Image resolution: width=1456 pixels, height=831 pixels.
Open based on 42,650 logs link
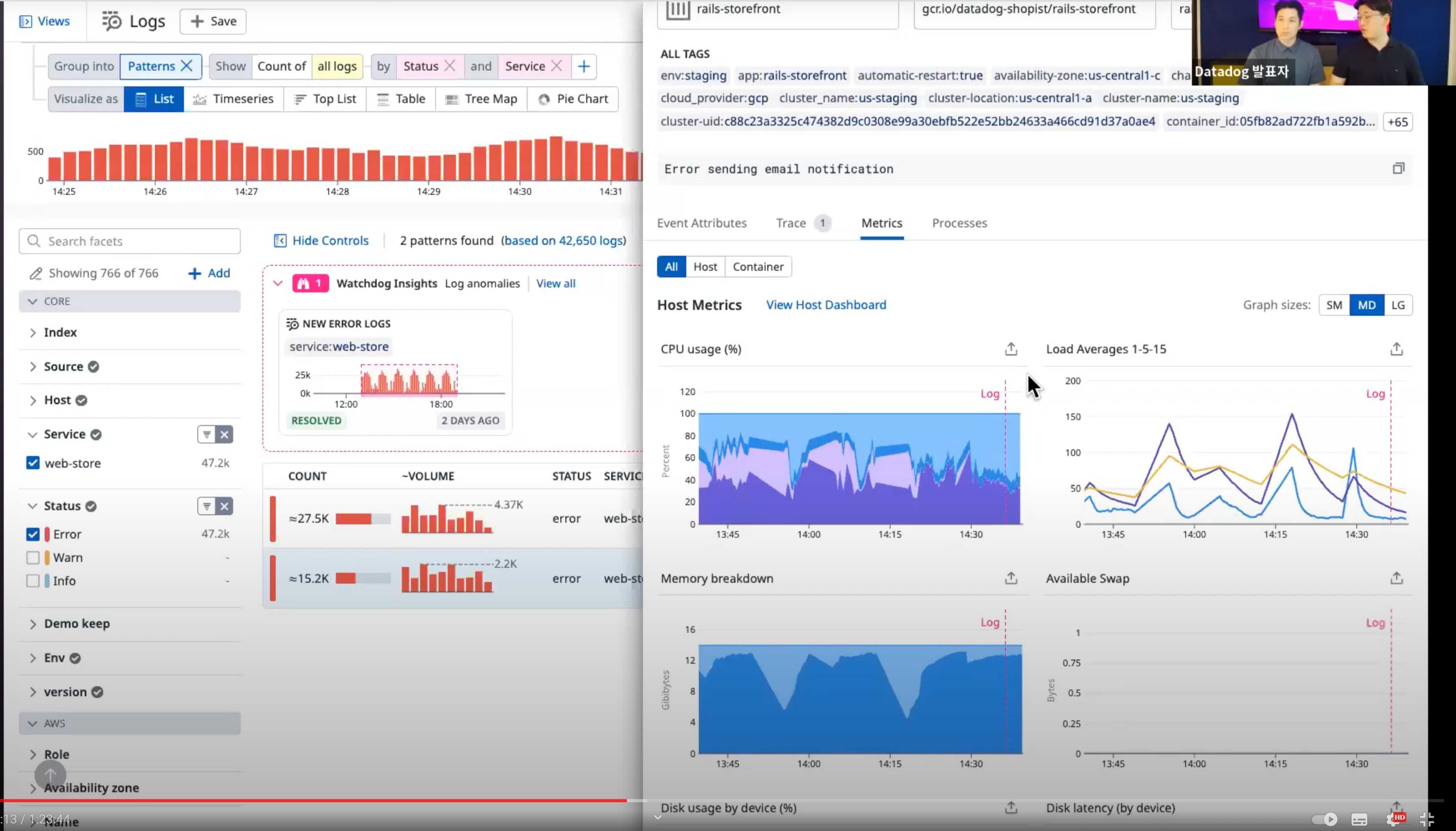(x=563, y=241)
